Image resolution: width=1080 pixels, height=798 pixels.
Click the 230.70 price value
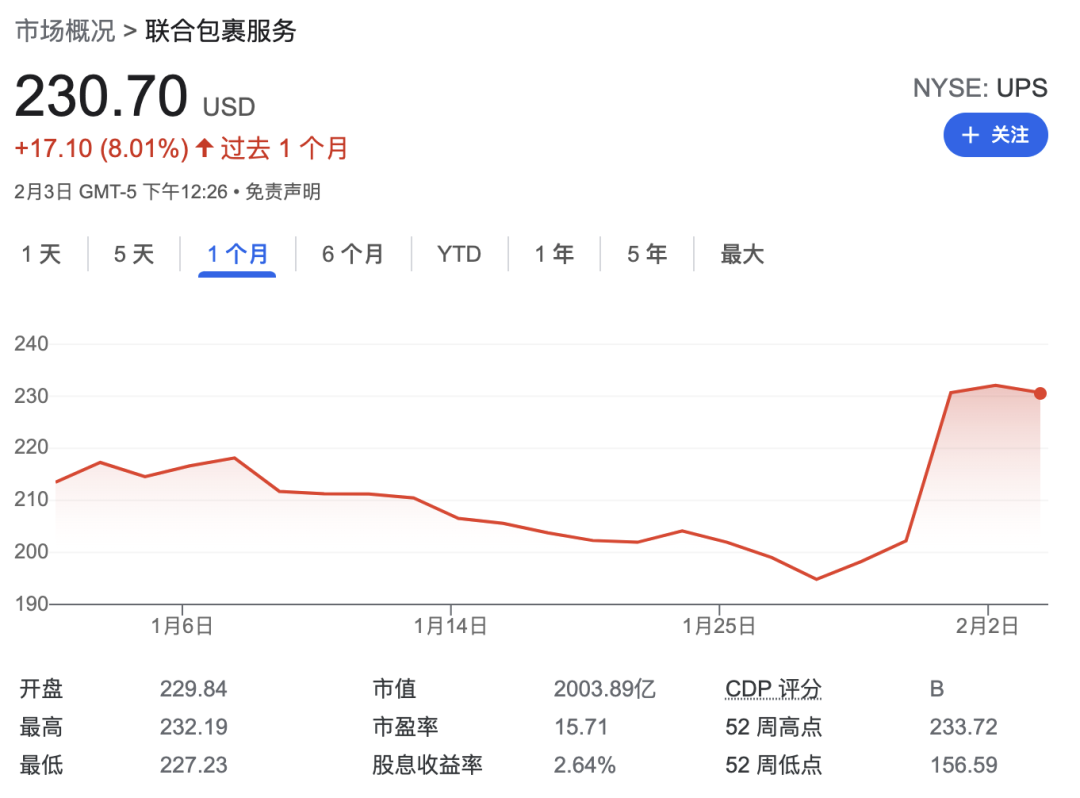101,96
